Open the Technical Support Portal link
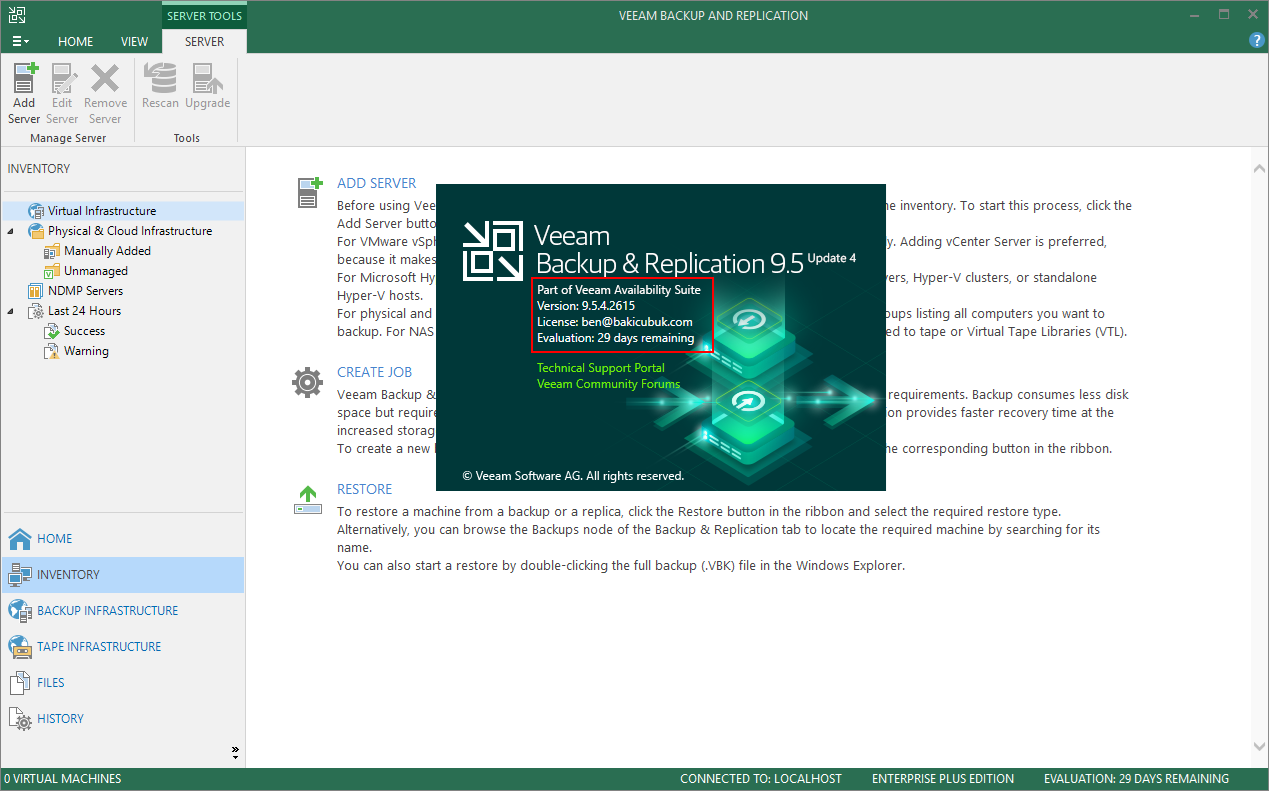The image size is (1269, 791). [600, 368]
